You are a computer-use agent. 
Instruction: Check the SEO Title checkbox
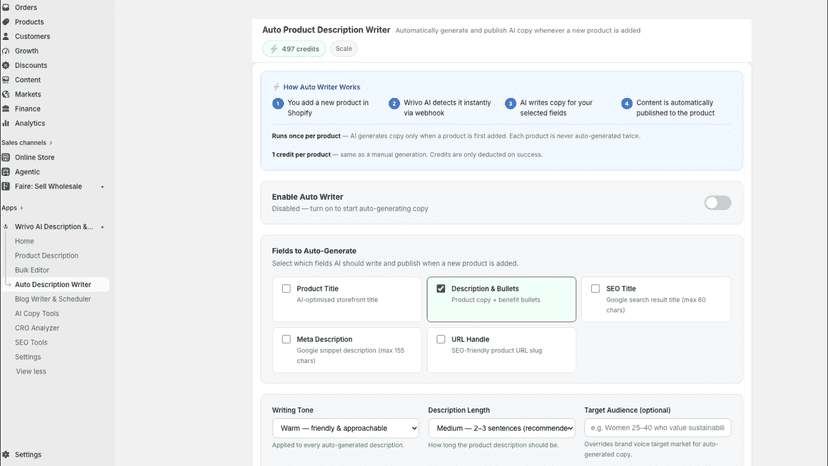[x=596, y=288]
